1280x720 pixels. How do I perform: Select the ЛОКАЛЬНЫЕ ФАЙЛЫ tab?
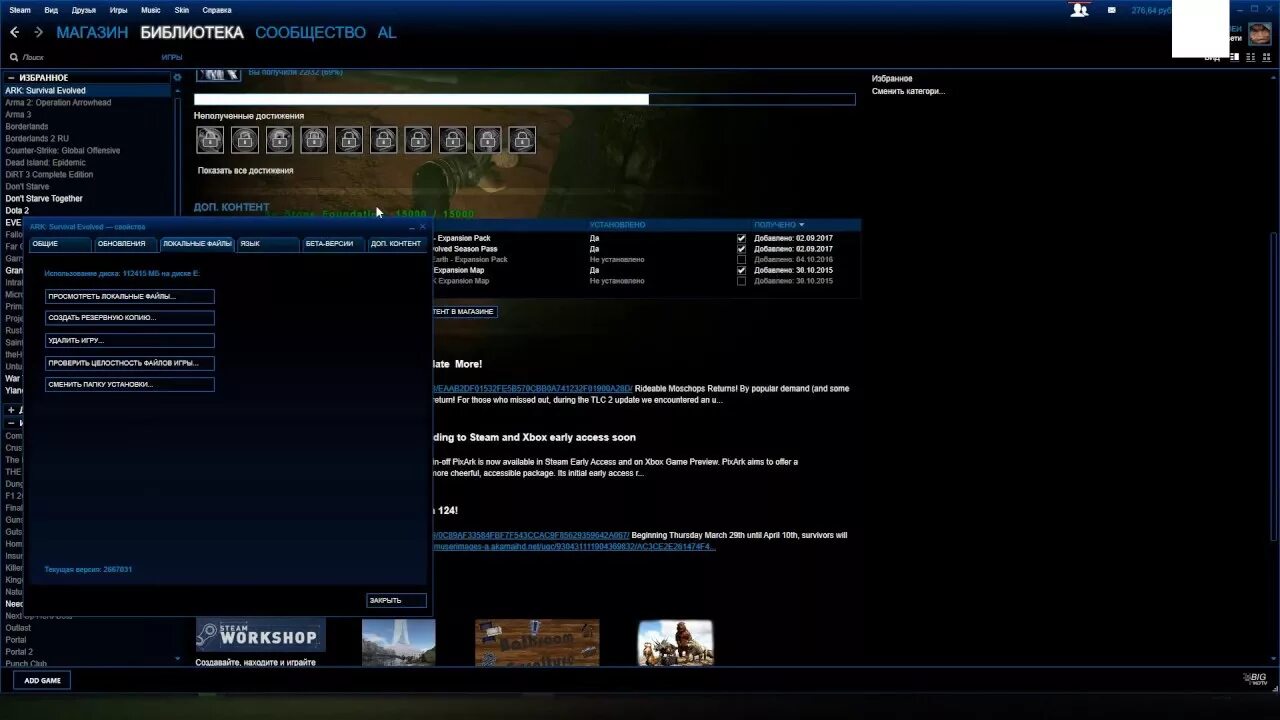(197, 244)
